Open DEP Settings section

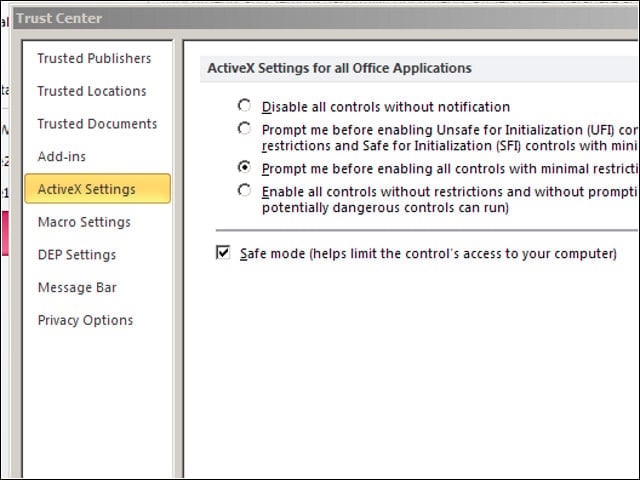click(x=77, y=255)
